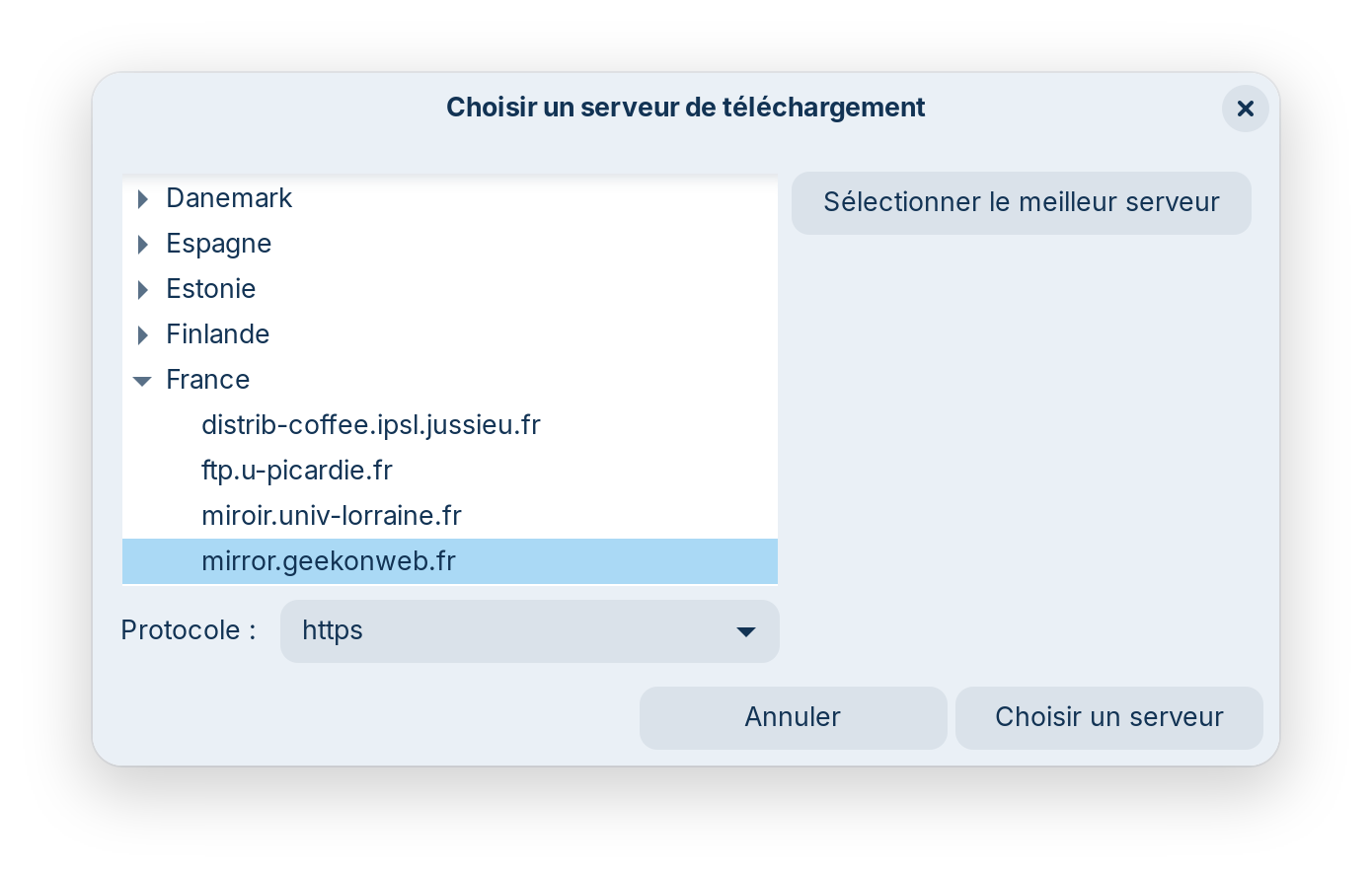Choose miroir.univ-lorraine.fr mirror

[332, 516]
